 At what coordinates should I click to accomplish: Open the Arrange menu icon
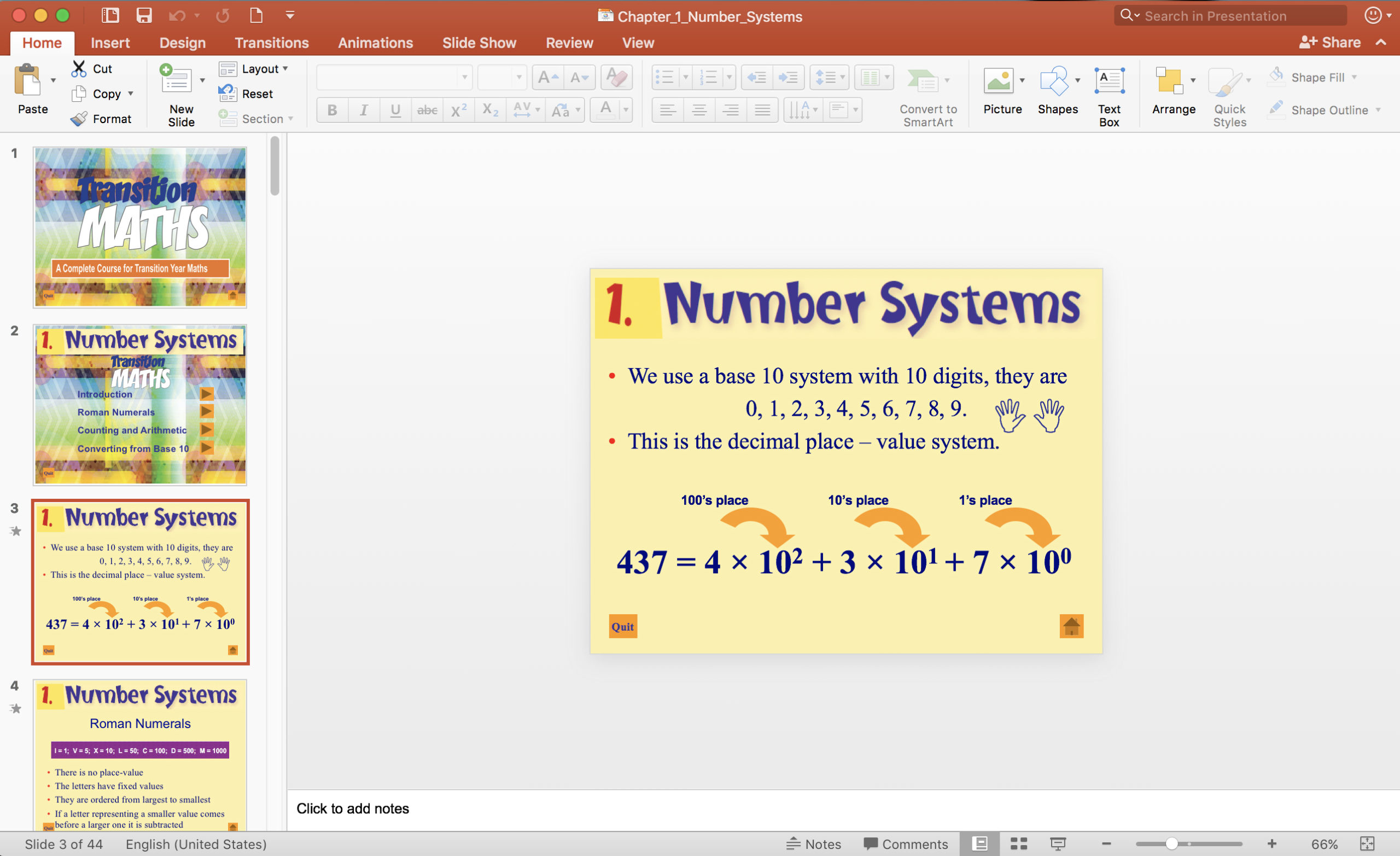[1169, 80]
